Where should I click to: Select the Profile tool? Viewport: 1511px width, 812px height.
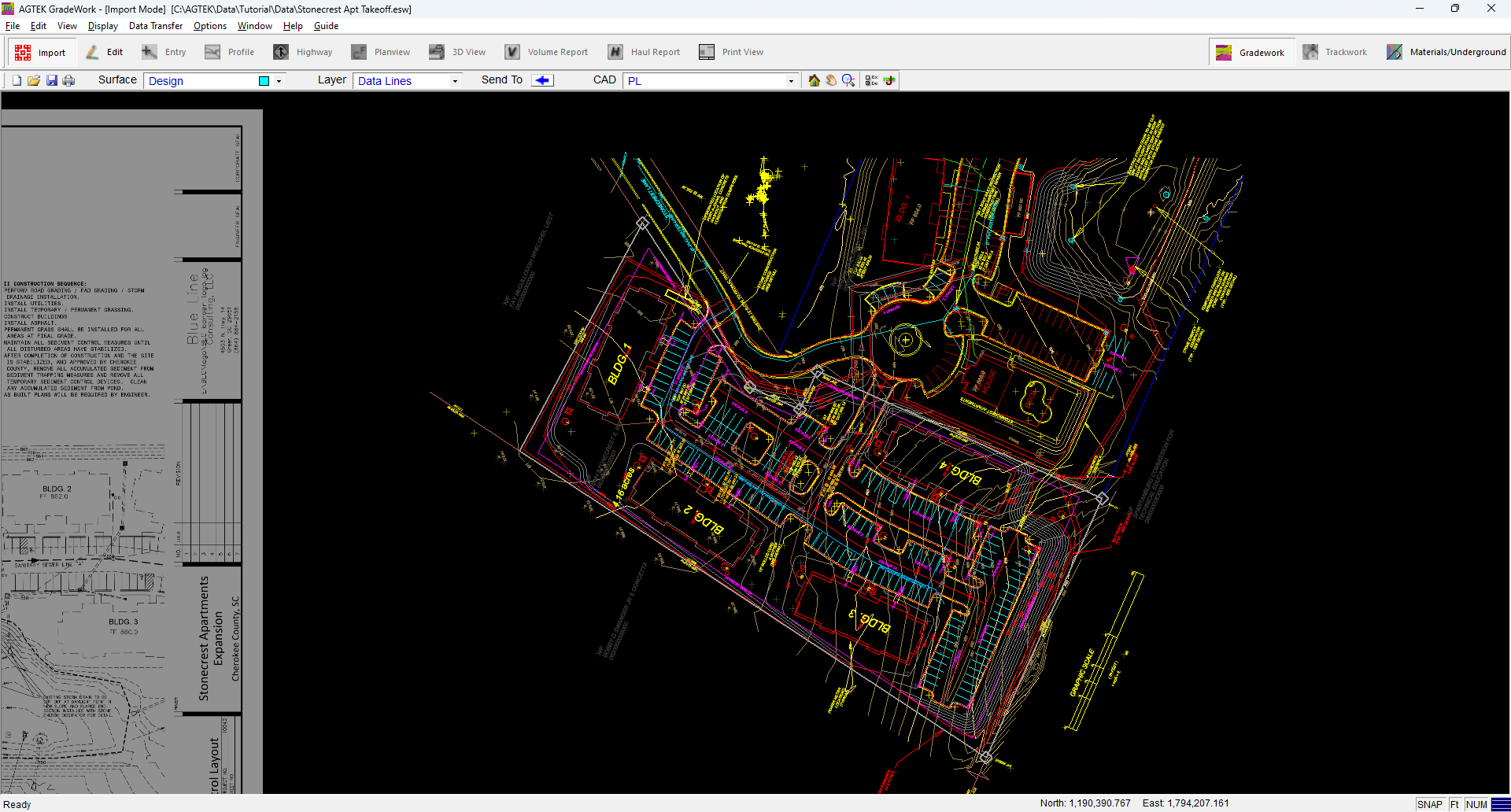click(x=230, y=51)
